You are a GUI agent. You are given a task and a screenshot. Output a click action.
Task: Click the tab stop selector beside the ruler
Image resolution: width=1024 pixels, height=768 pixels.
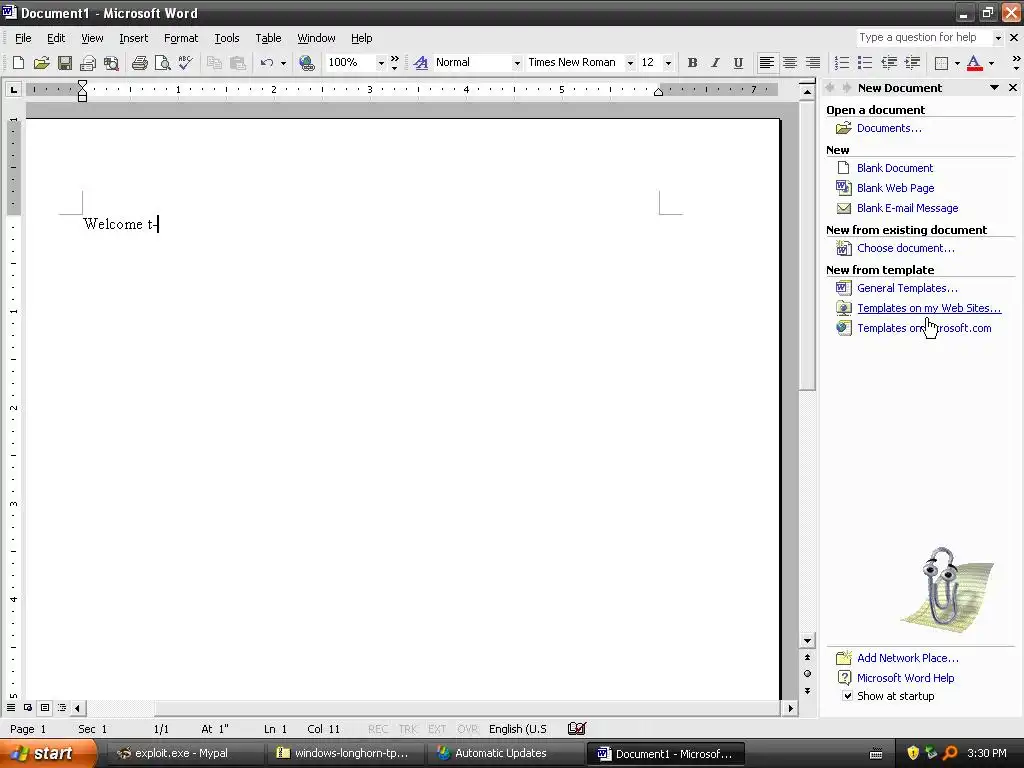pos(13,89)
